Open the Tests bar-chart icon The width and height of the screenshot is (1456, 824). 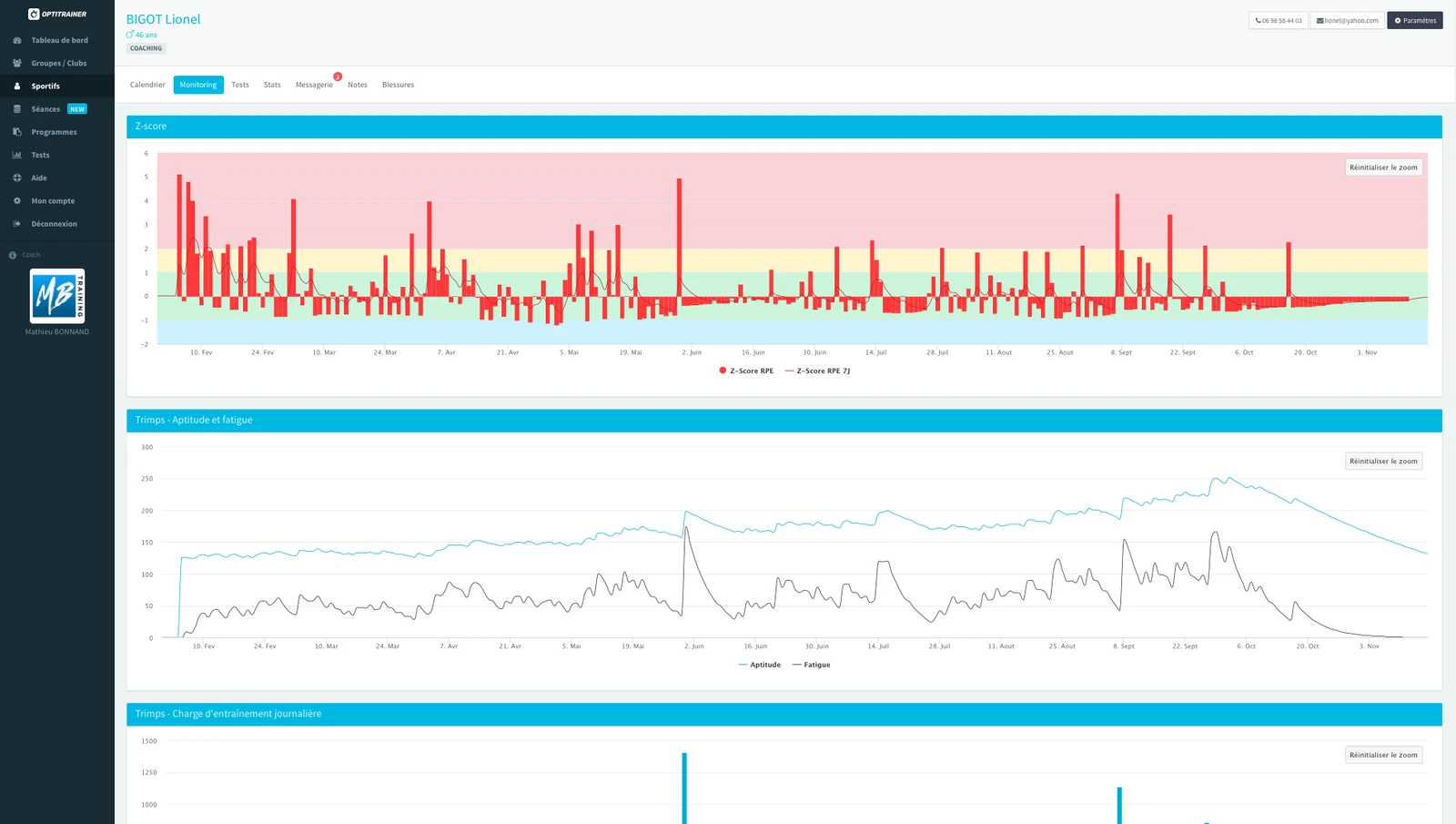coord(17,155)
